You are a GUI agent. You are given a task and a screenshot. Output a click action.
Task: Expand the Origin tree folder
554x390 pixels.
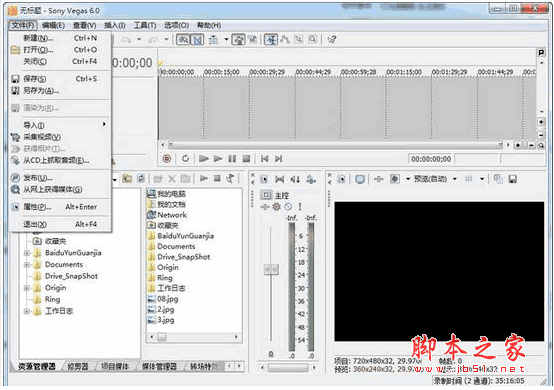[x=26, y=288]
